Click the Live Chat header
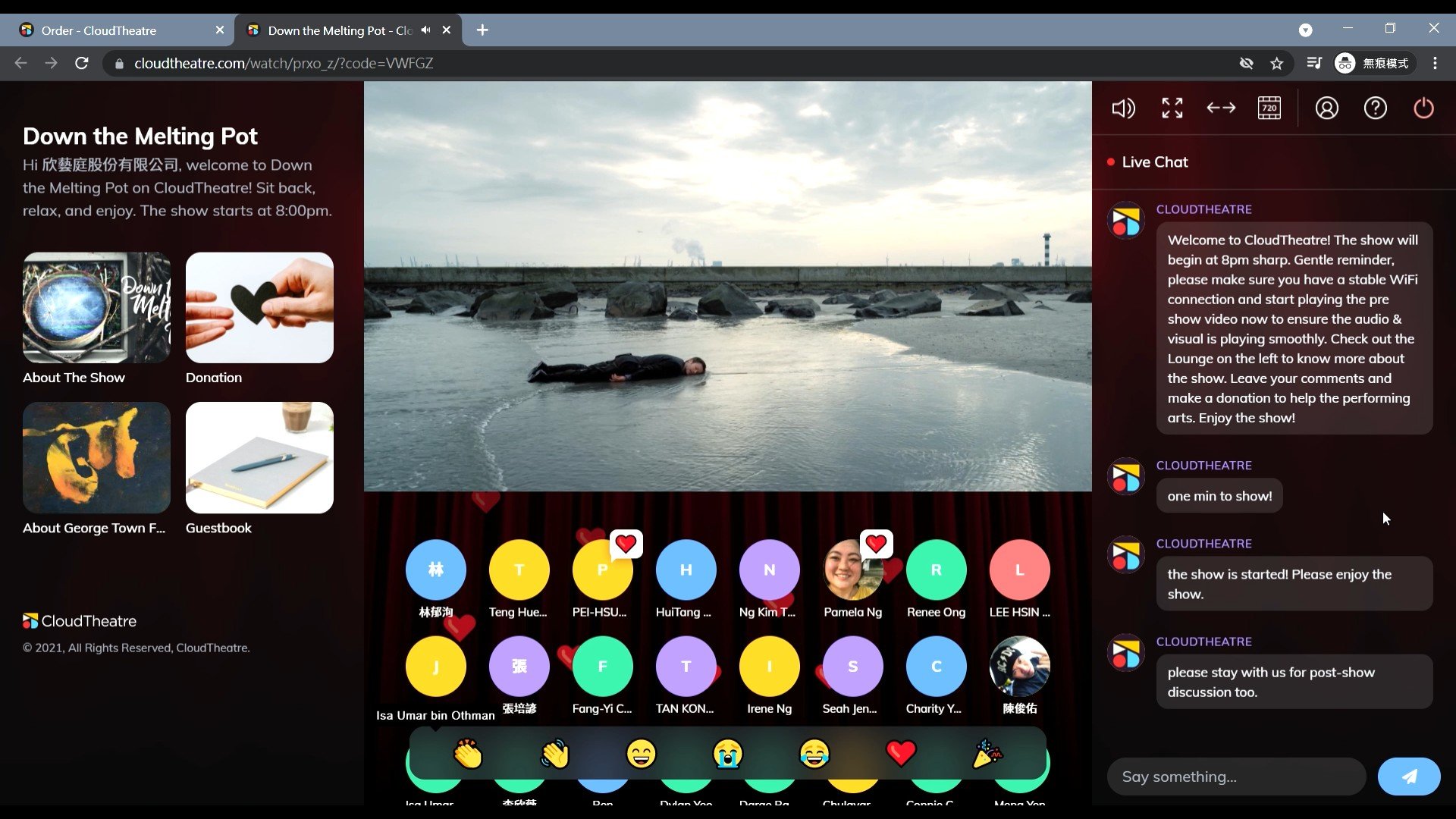Image resolution: width=1456 pixels, height=819 pixels. pos(1154,162)
